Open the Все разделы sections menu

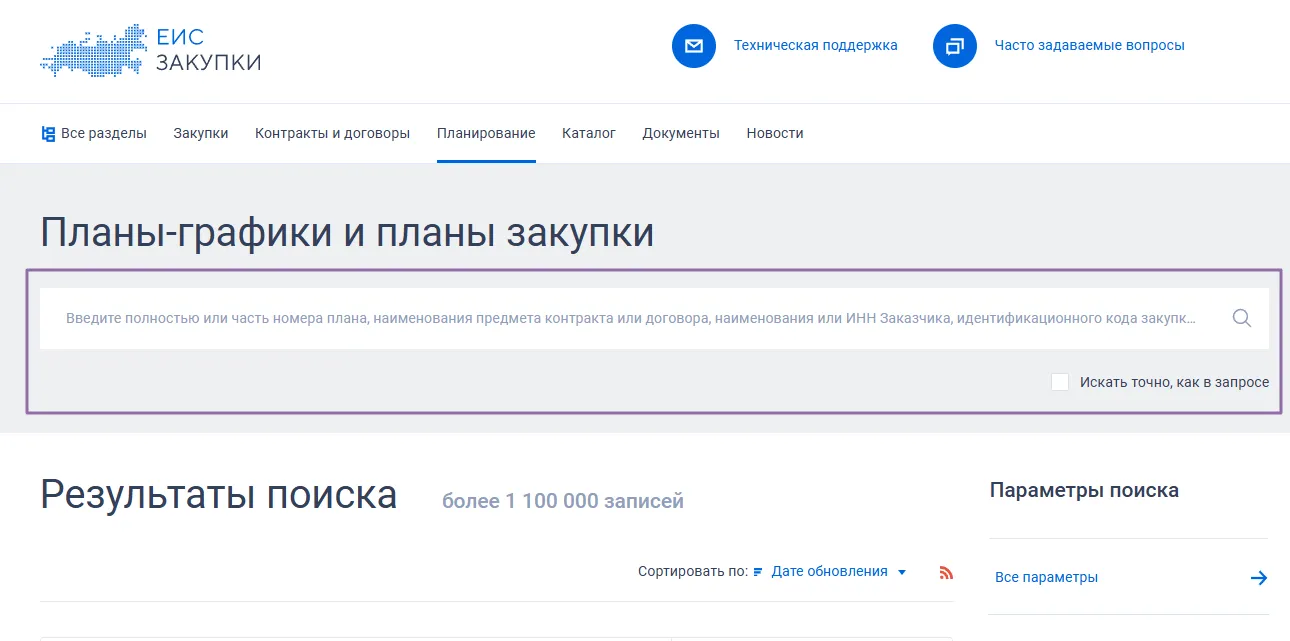coord(94,133)
